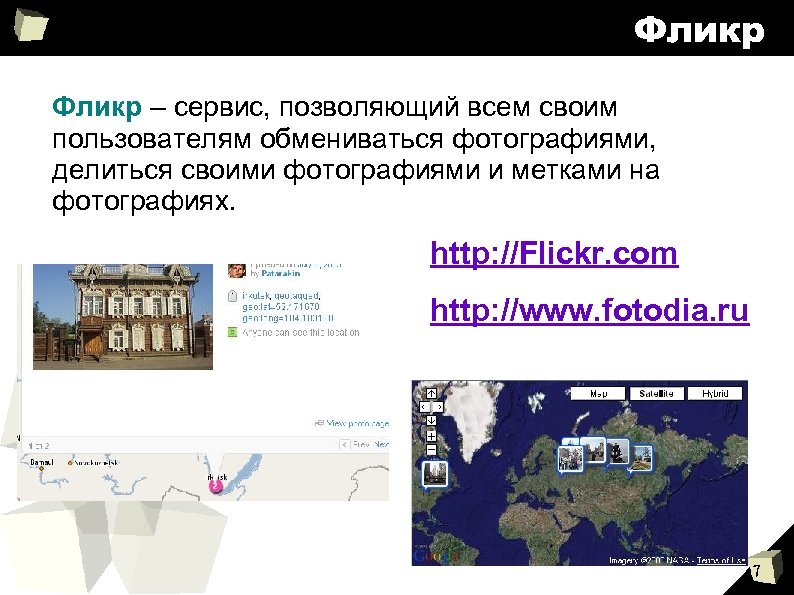Click the Prev arrow button
The image size is (794, 595).
pos(344,445)
